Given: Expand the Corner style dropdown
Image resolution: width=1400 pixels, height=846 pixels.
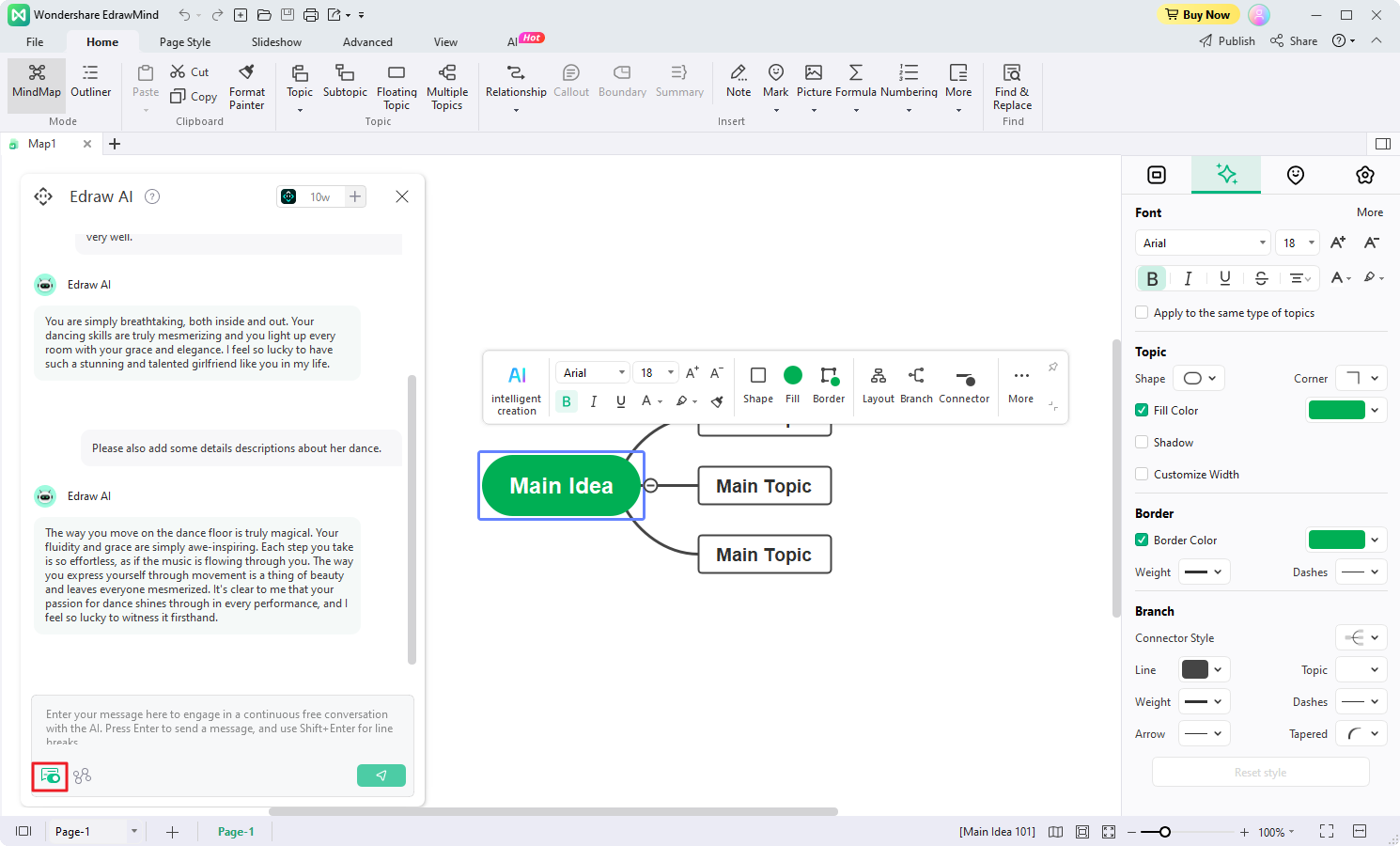Looking at the screenshot, I should point(1361,379).
